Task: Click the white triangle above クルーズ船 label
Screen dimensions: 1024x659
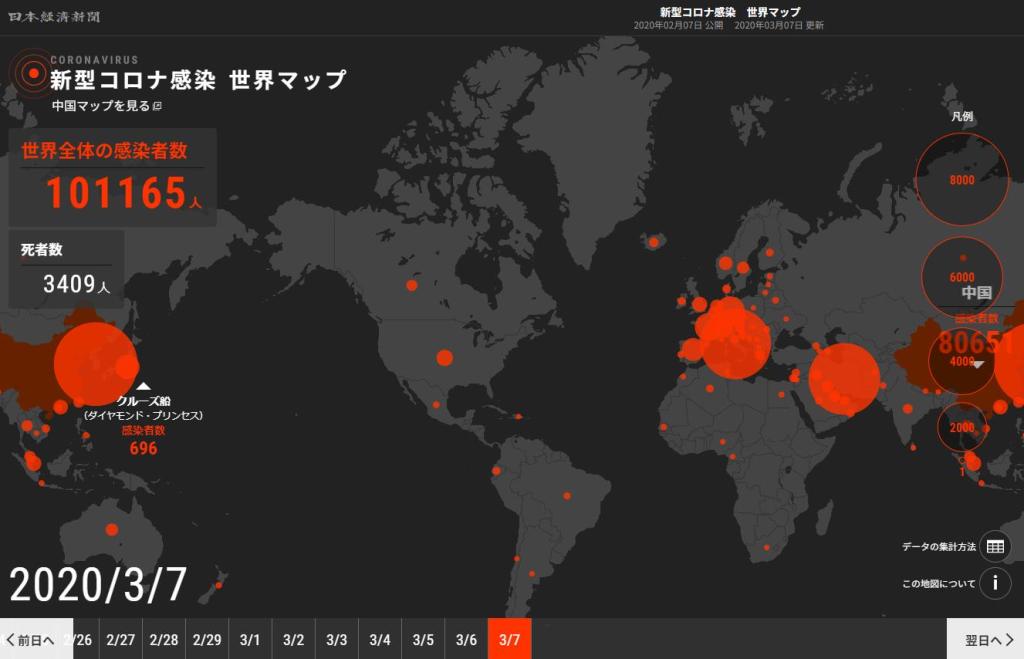Action: coord(143,386)
